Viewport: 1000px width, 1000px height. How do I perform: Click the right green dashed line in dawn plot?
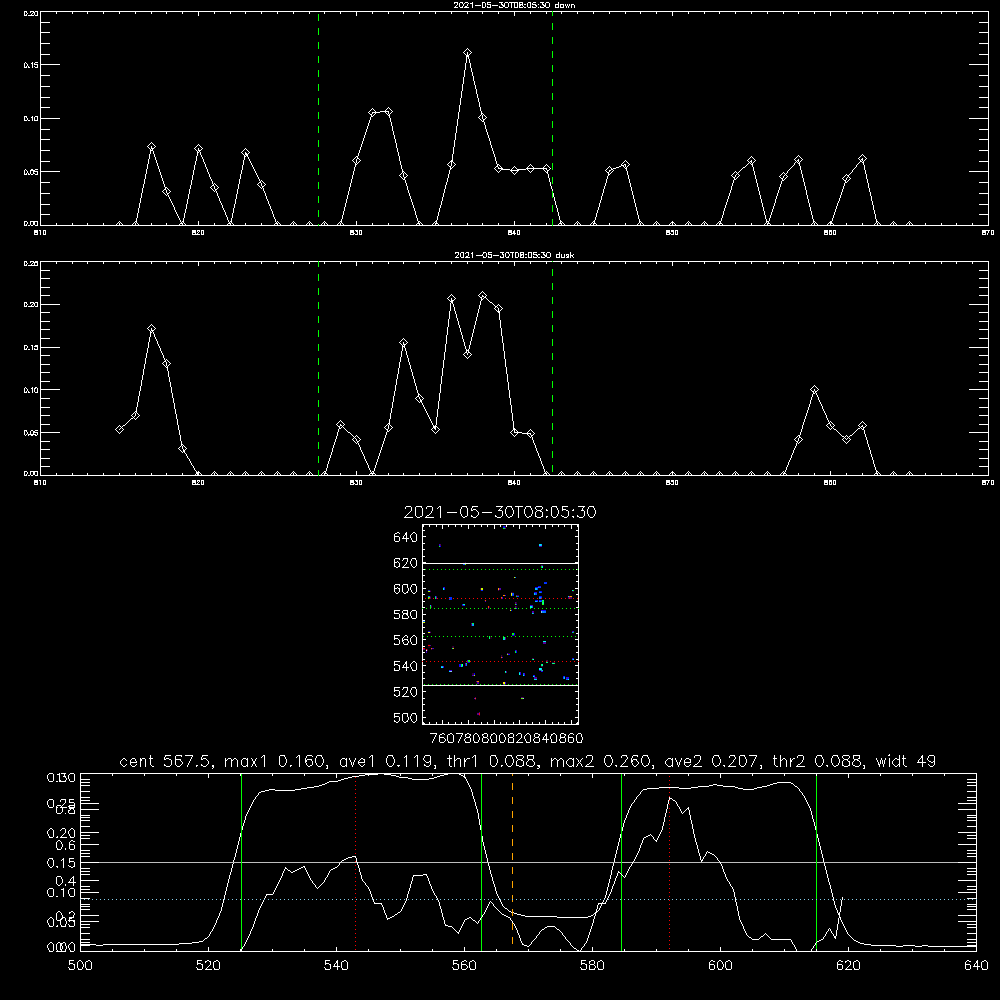pyautogui.click(x=552, y=118)
